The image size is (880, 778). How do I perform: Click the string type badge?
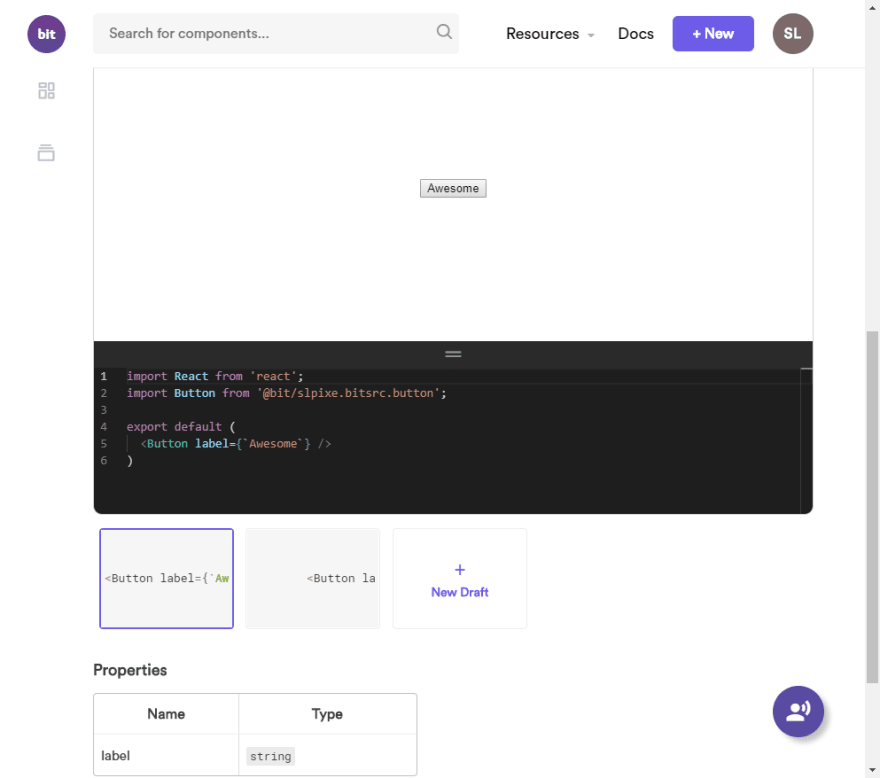pyautogui.click(x=271, y=756)
